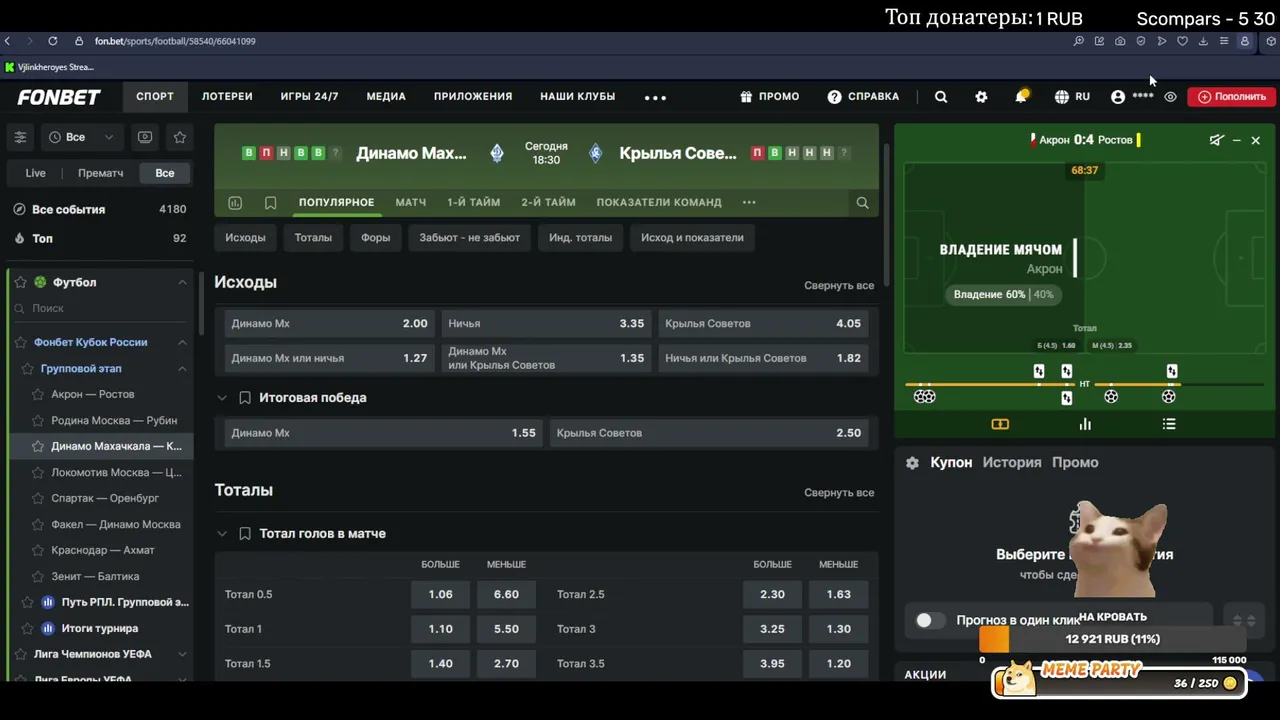This screenshot has height=720, width=1280.
Task: Mute the Акрон–Ростов match widget sound
Action: [1216, 140]
